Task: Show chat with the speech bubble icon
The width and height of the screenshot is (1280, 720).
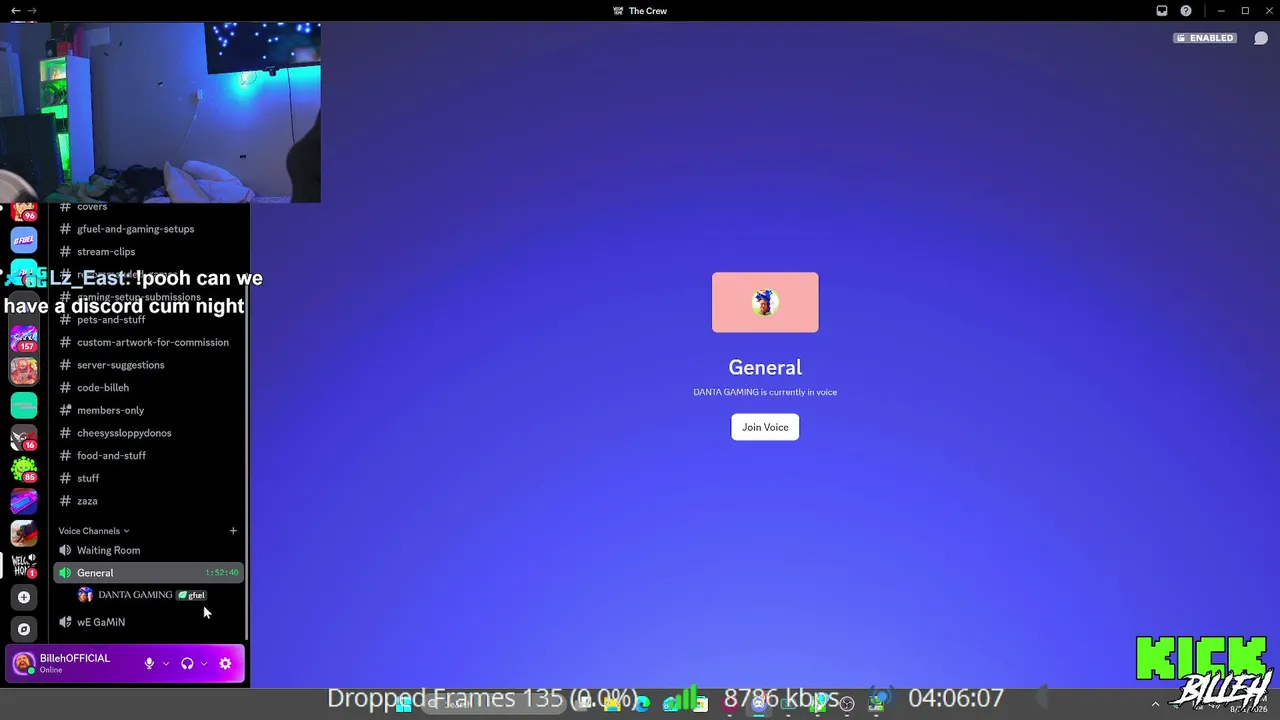Action: 1261,38
